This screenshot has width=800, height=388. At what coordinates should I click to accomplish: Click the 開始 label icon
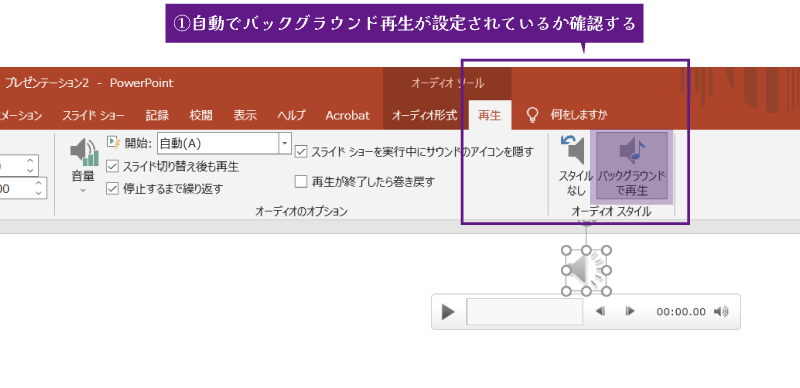point(113,142)
